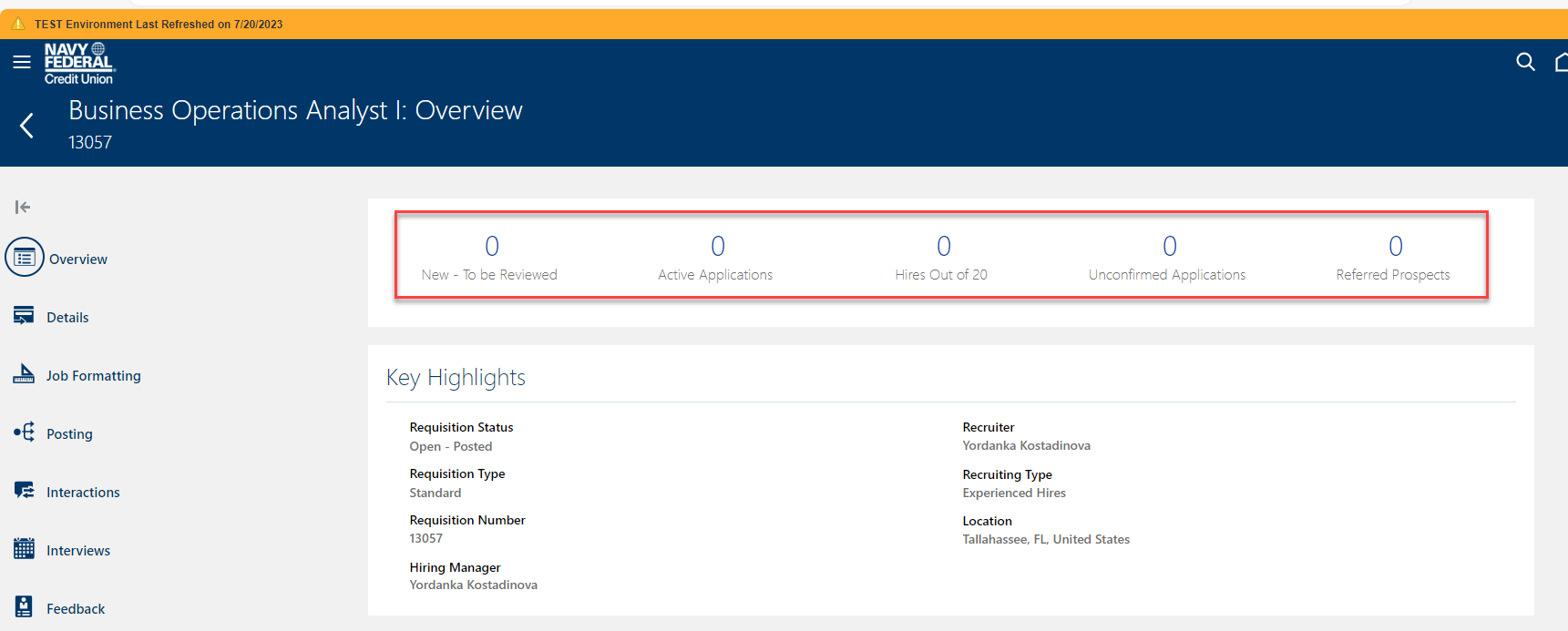This screenshot has height=631, width=1568.
Task: Switch to the Overview tab label
Action: (78, 260)
